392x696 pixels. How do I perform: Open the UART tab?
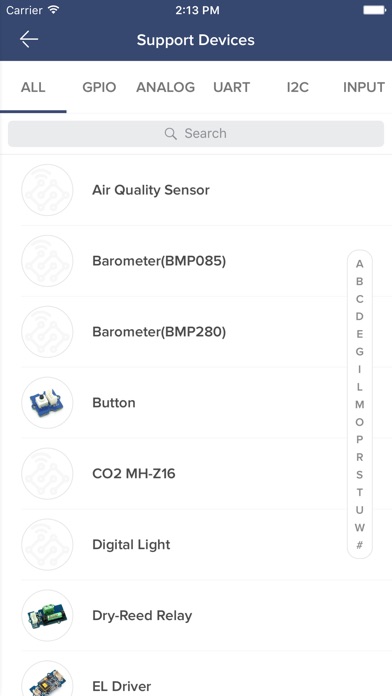tap(231, 87)
